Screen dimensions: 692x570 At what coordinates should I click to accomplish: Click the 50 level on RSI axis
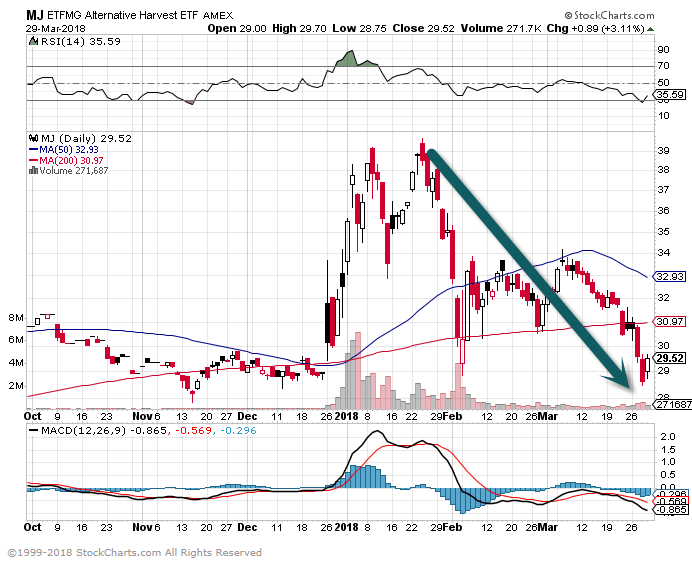[663, 82]
